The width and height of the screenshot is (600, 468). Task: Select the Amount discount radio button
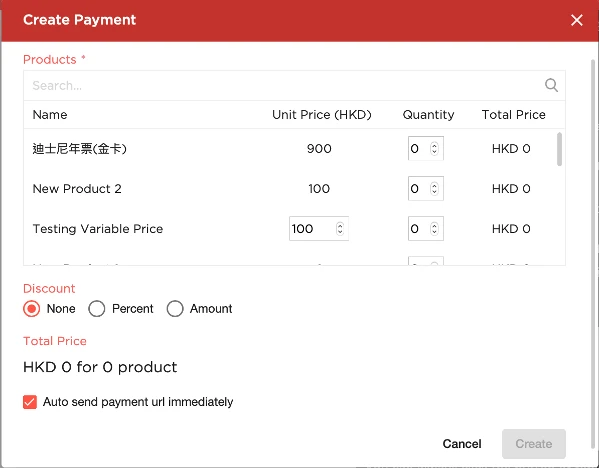[175, 309]
